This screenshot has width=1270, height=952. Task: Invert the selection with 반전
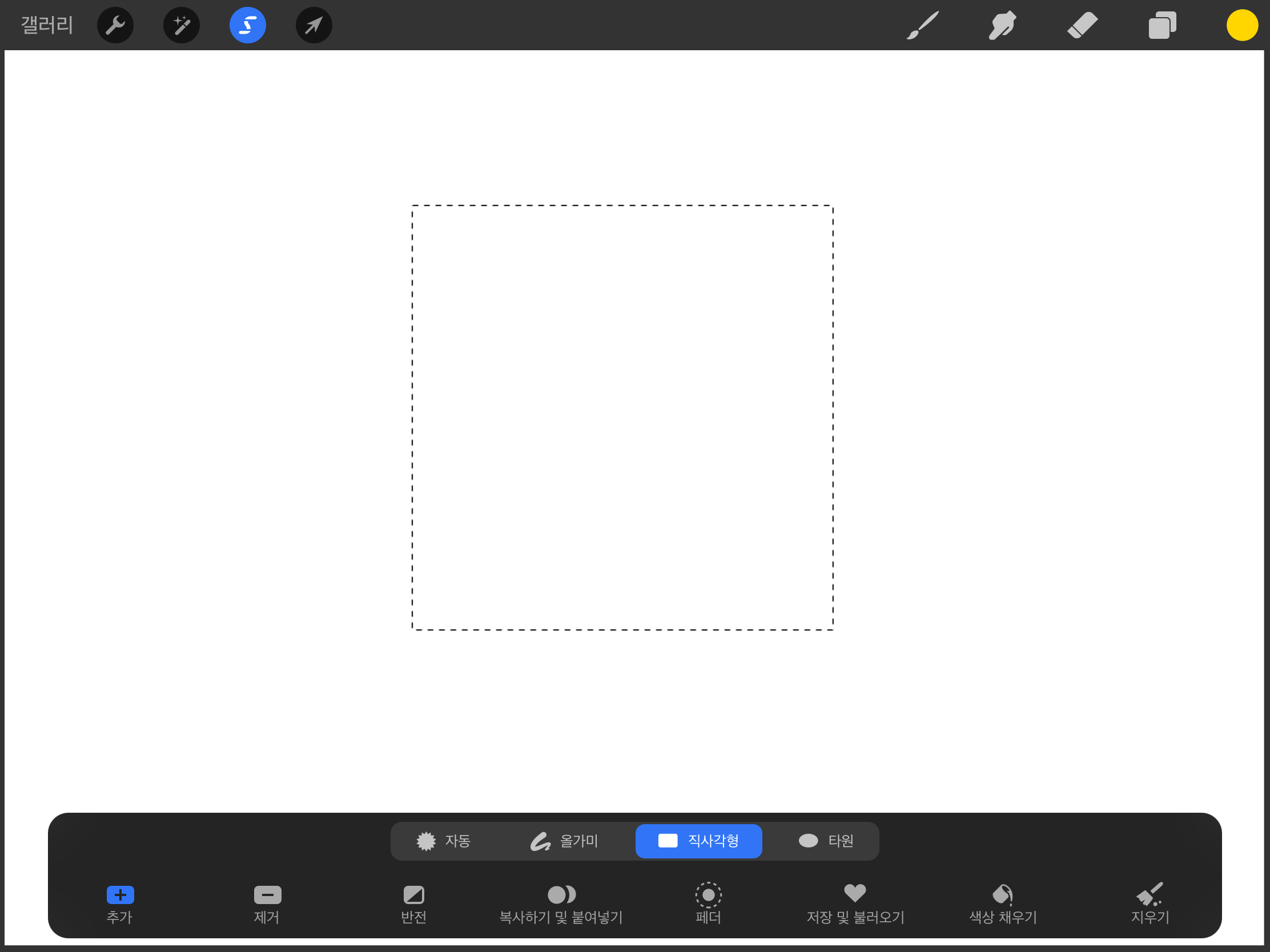click(413, 903)
